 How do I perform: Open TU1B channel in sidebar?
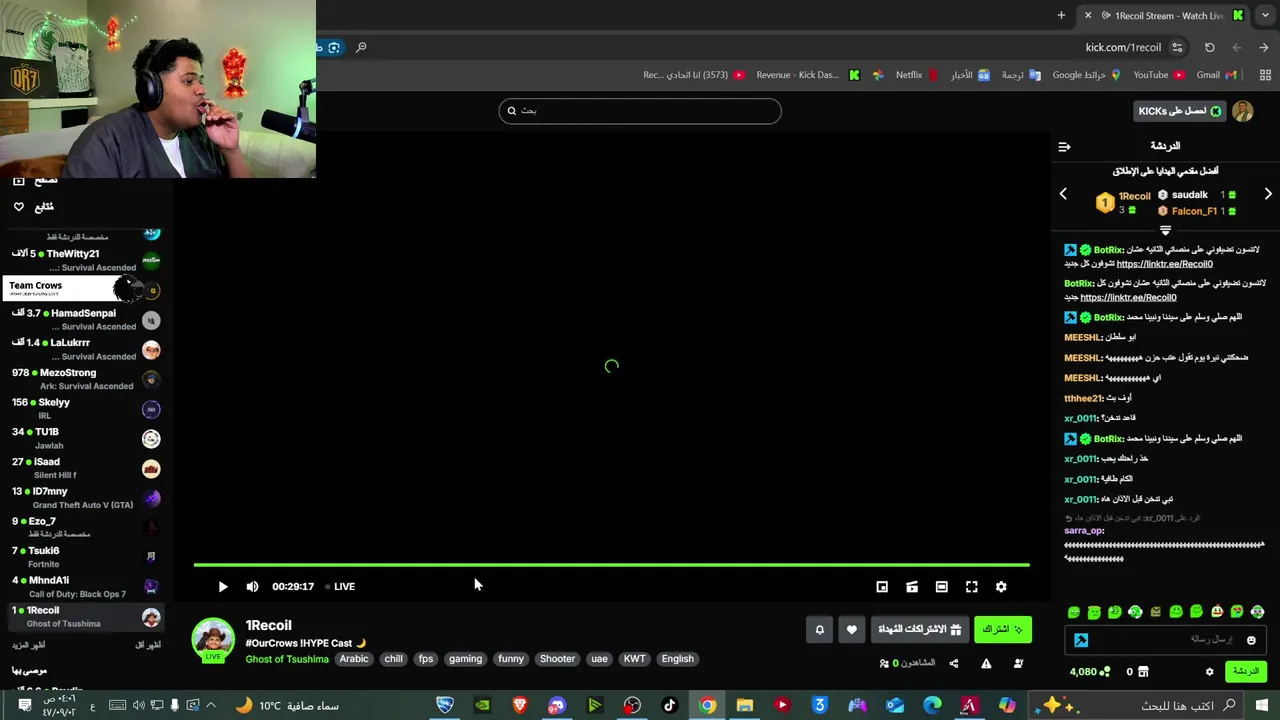85,438
